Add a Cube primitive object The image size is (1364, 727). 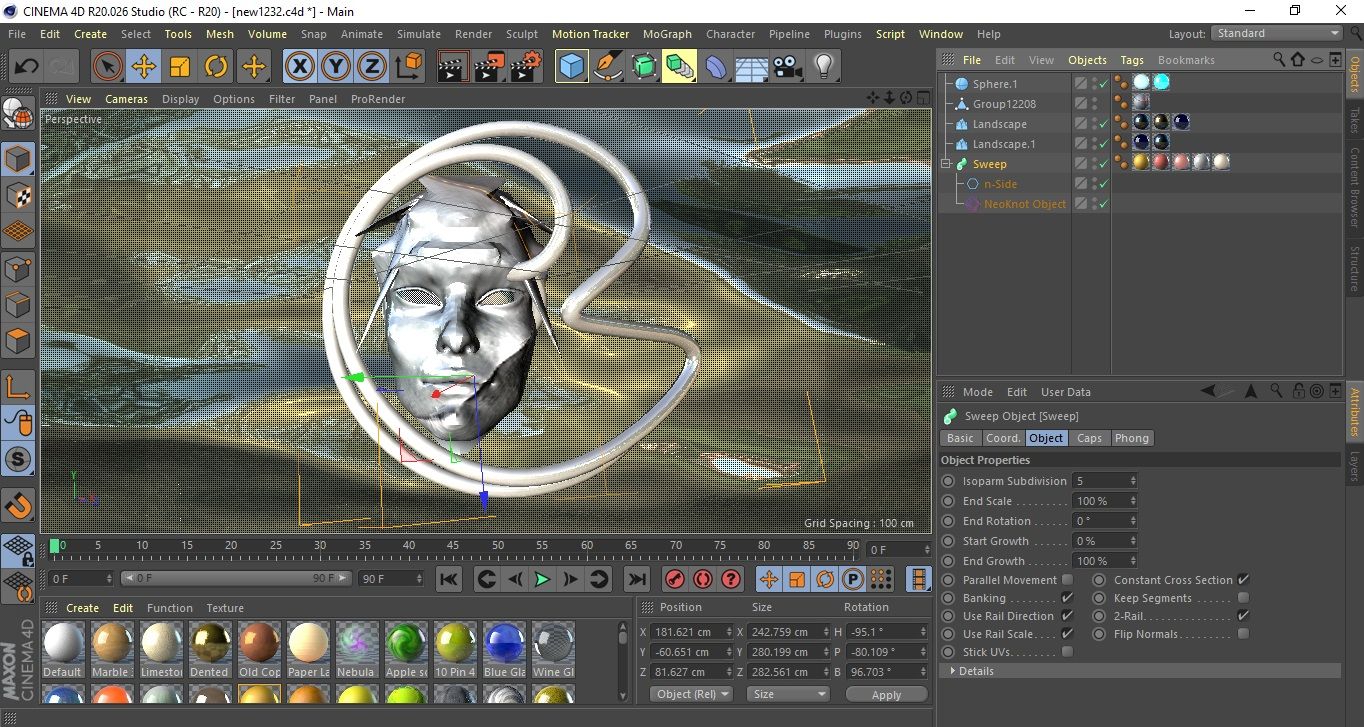pyautogui.click(x=572, y=67)
